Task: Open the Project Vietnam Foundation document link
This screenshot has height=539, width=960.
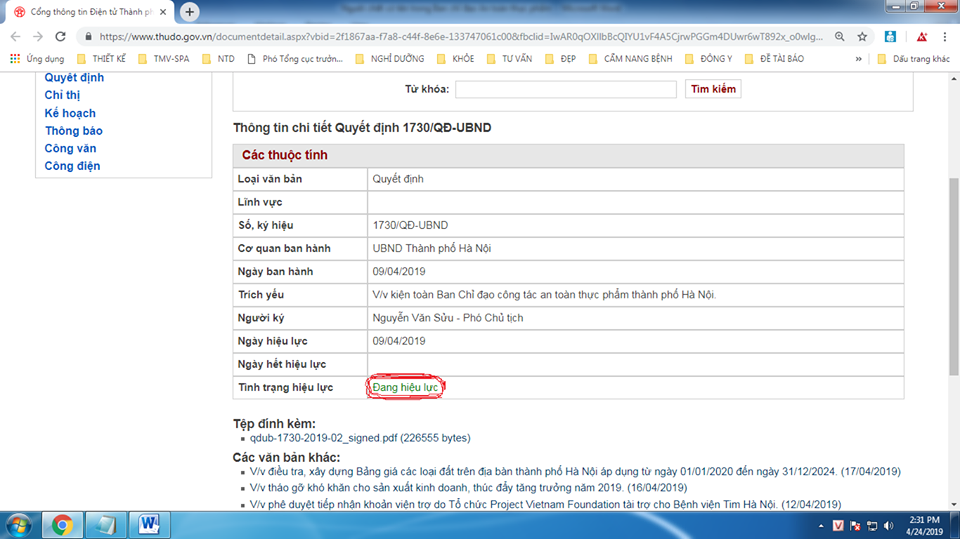Action: [x=546, y=504]
